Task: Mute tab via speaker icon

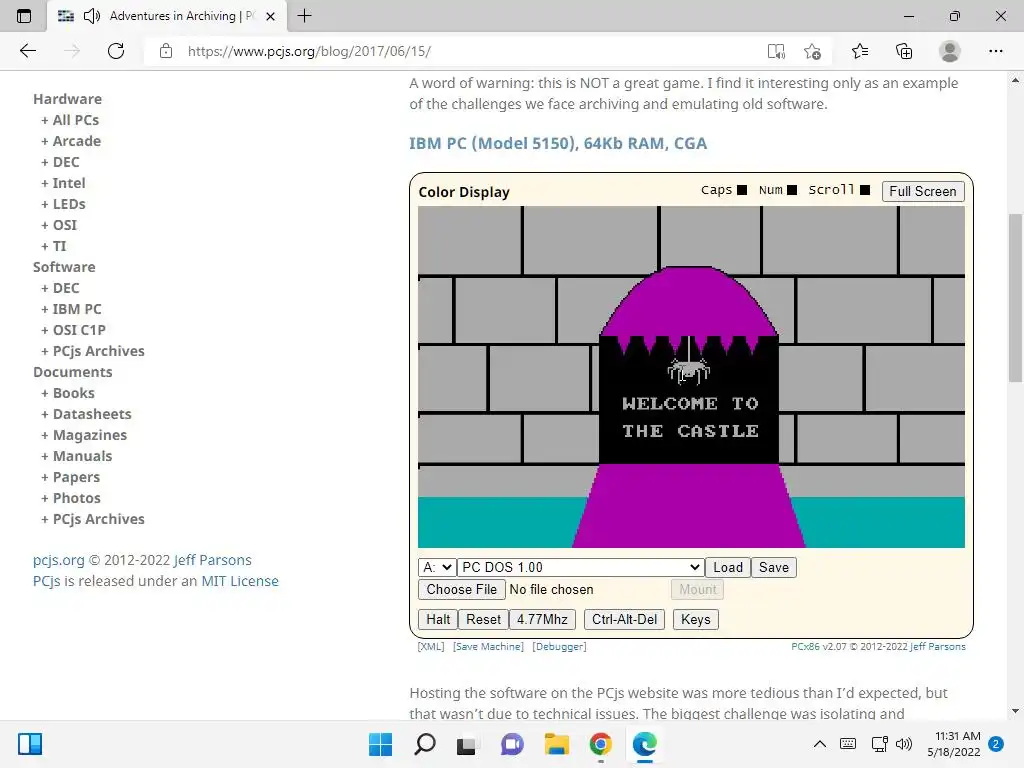Action: point(92,16)
